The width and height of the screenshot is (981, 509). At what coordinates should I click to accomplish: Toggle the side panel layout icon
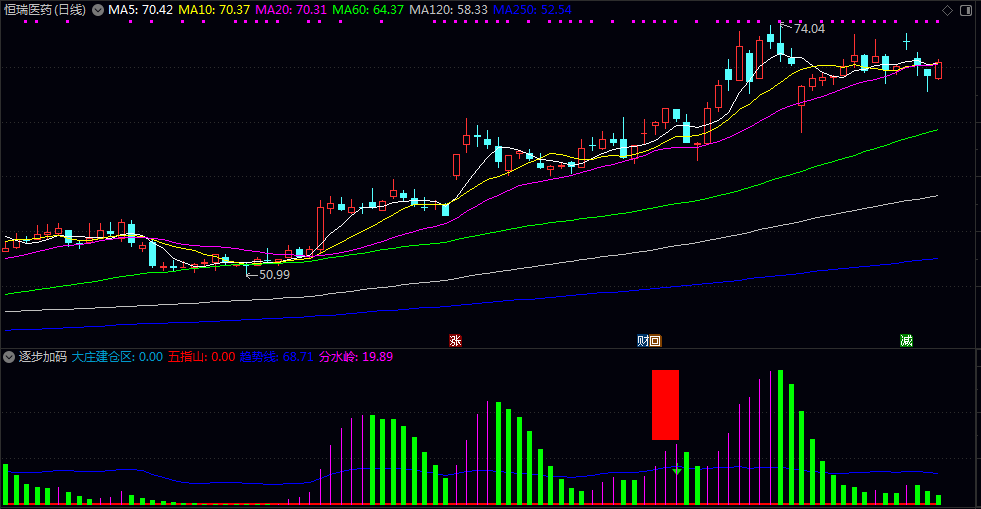pos(965,10)
